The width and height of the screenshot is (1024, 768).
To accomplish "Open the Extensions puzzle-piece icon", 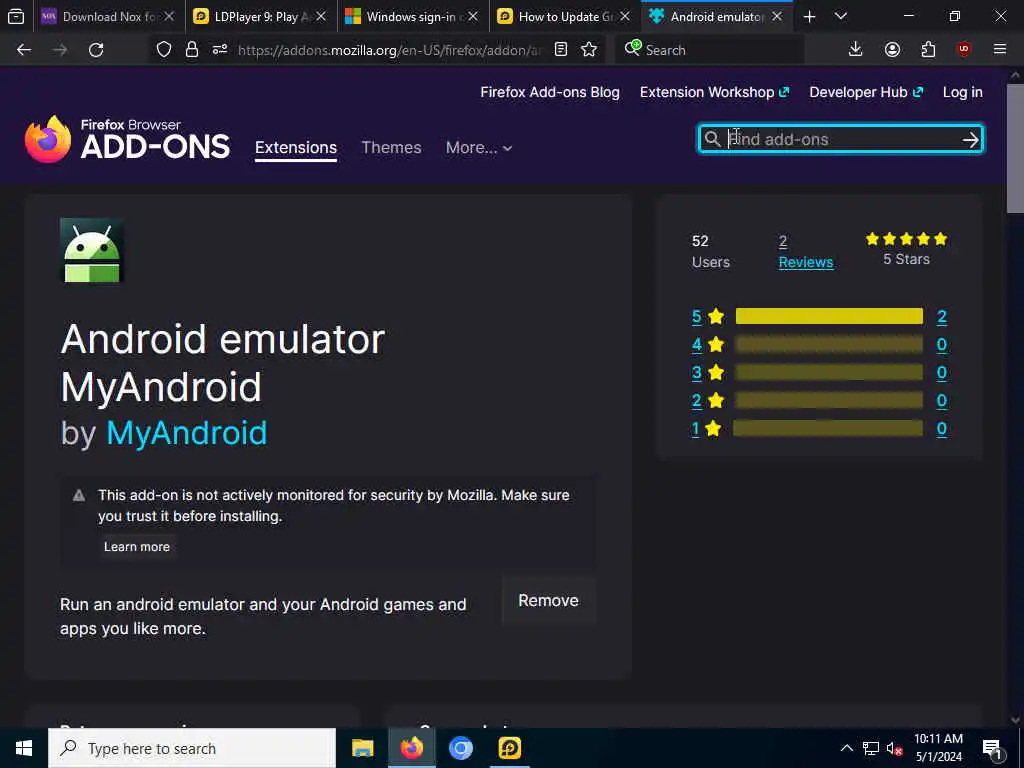I will pyautogui.click(x=928, y=50).
